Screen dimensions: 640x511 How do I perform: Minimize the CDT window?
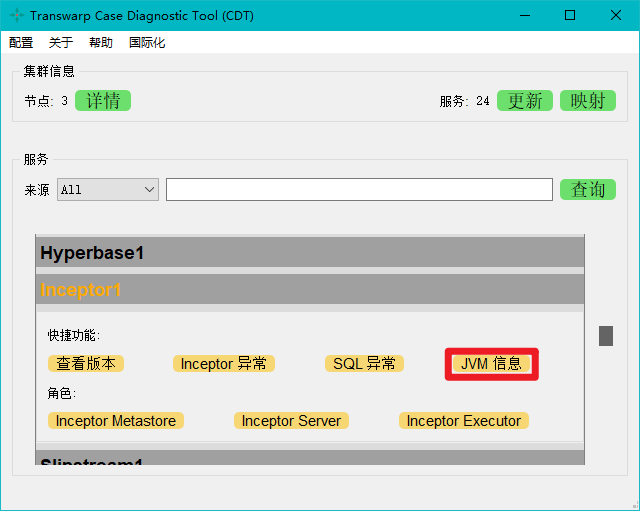[525, 16]
